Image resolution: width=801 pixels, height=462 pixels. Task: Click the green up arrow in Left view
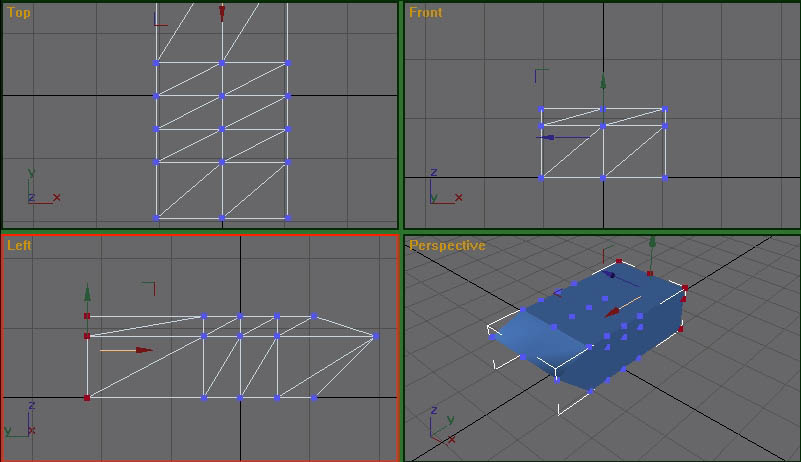(x=88, y=294)
